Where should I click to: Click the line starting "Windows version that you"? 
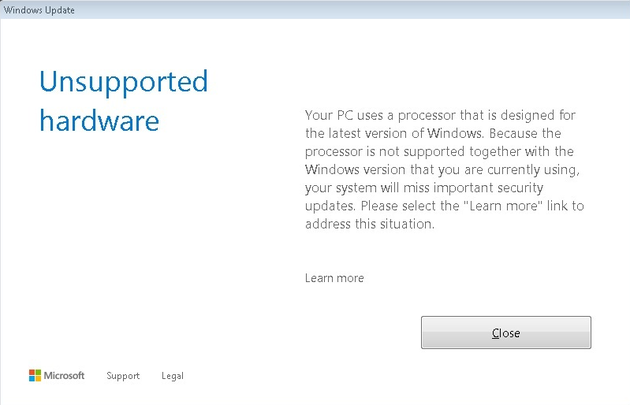click(441, 170)
